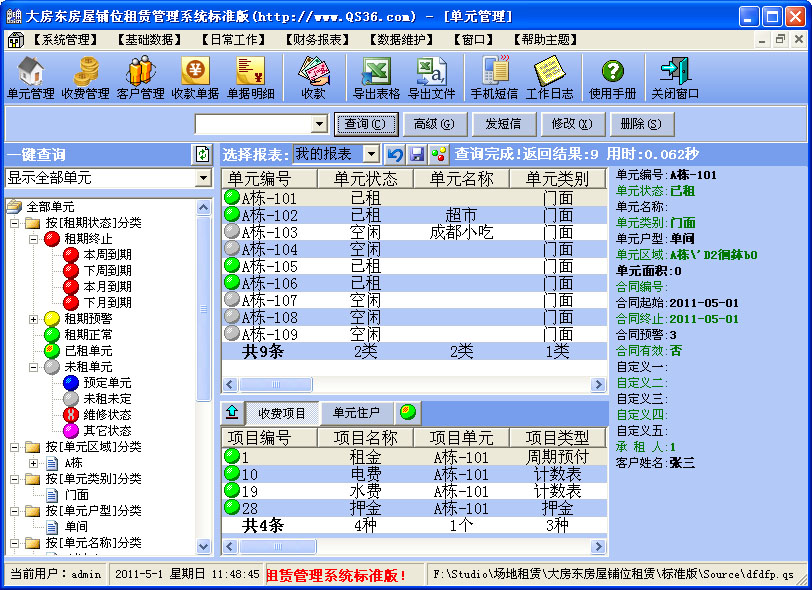Collapse 按[租期状态]分类 node
812x590 pixels.
pyautogui.click(x=14, y=223)
